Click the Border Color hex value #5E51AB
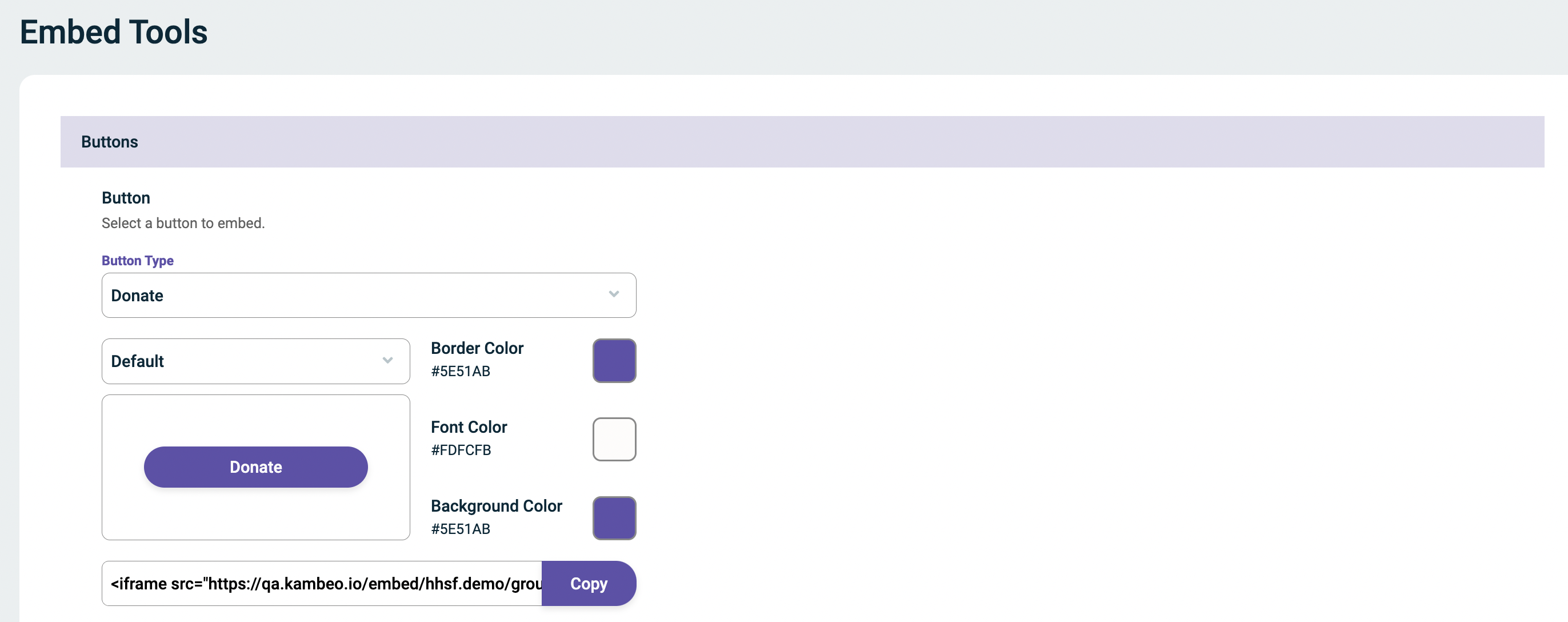The height and width of the screenshot is (622, 1568). pyautogui.click(x=461, y=372)
